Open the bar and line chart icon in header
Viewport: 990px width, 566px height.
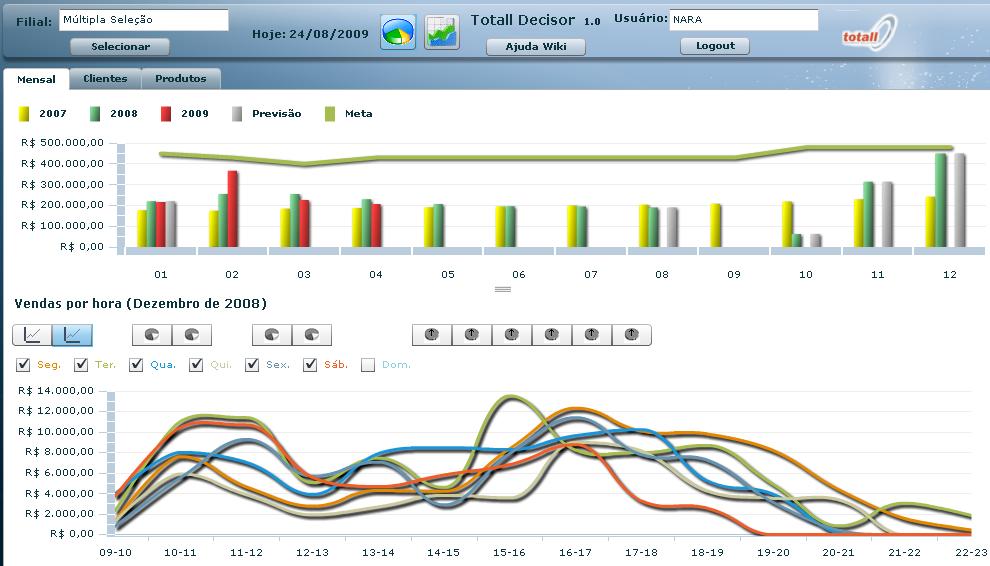tap(442, 32)
